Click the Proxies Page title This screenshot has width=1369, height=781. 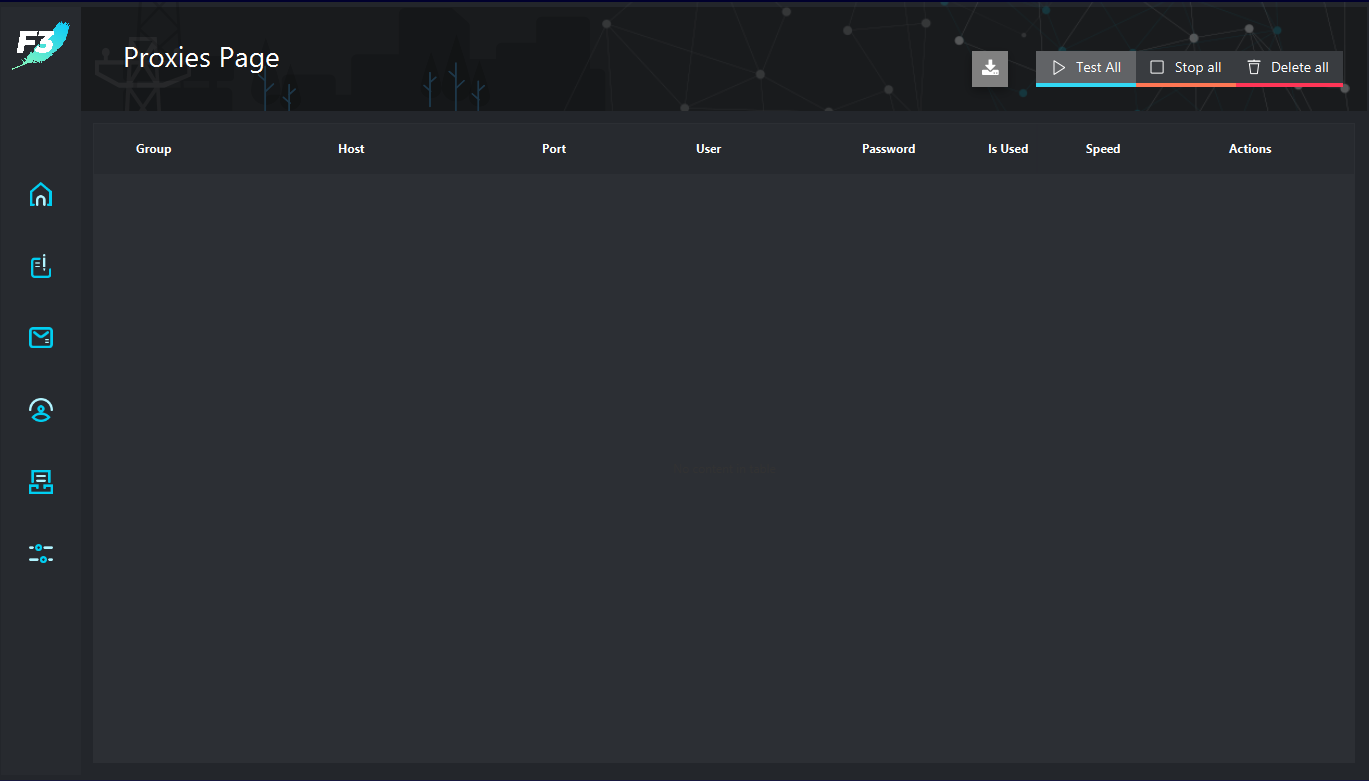click(201, 58)
